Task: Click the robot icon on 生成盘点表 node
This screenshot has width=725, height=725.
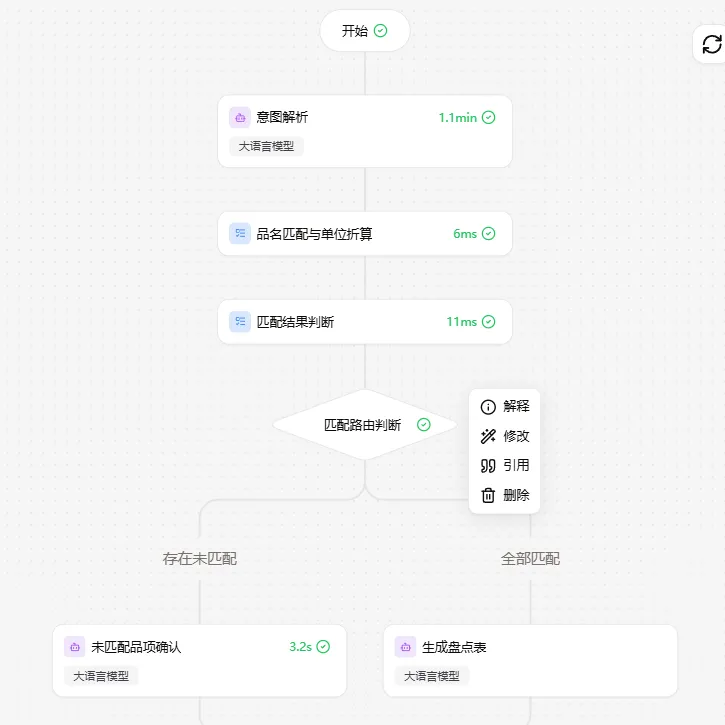Action: tap(406, 647)
